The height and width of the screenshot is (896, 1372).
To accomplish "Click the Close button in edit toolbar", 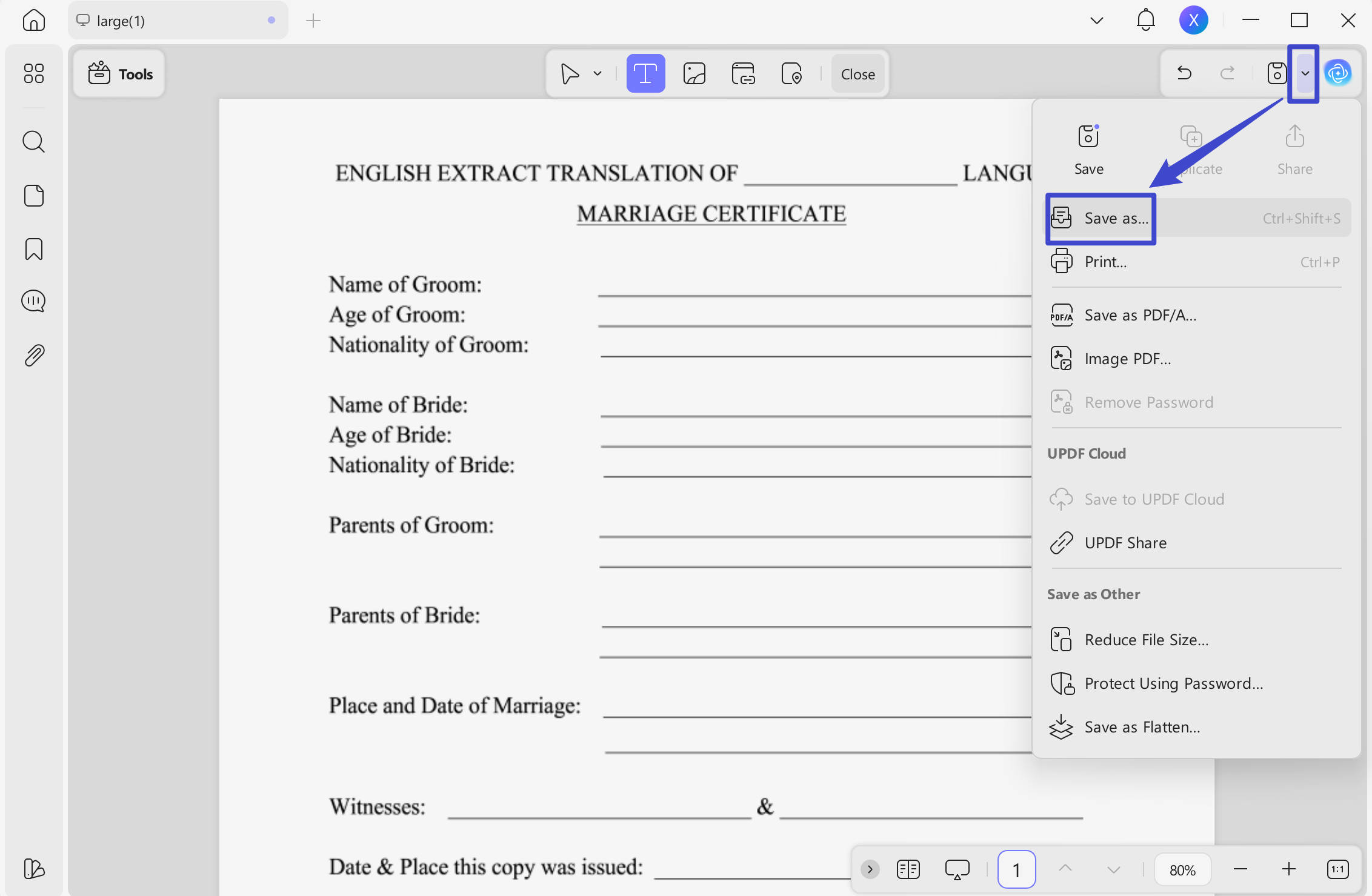I will tap(857, 74).
